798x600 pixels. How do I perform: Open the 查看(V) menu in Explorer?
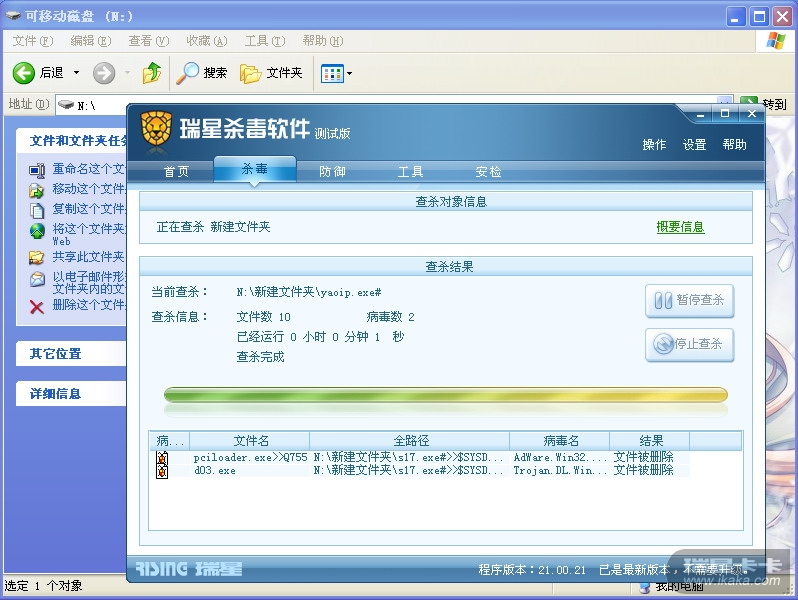click(x=149, y=41)
